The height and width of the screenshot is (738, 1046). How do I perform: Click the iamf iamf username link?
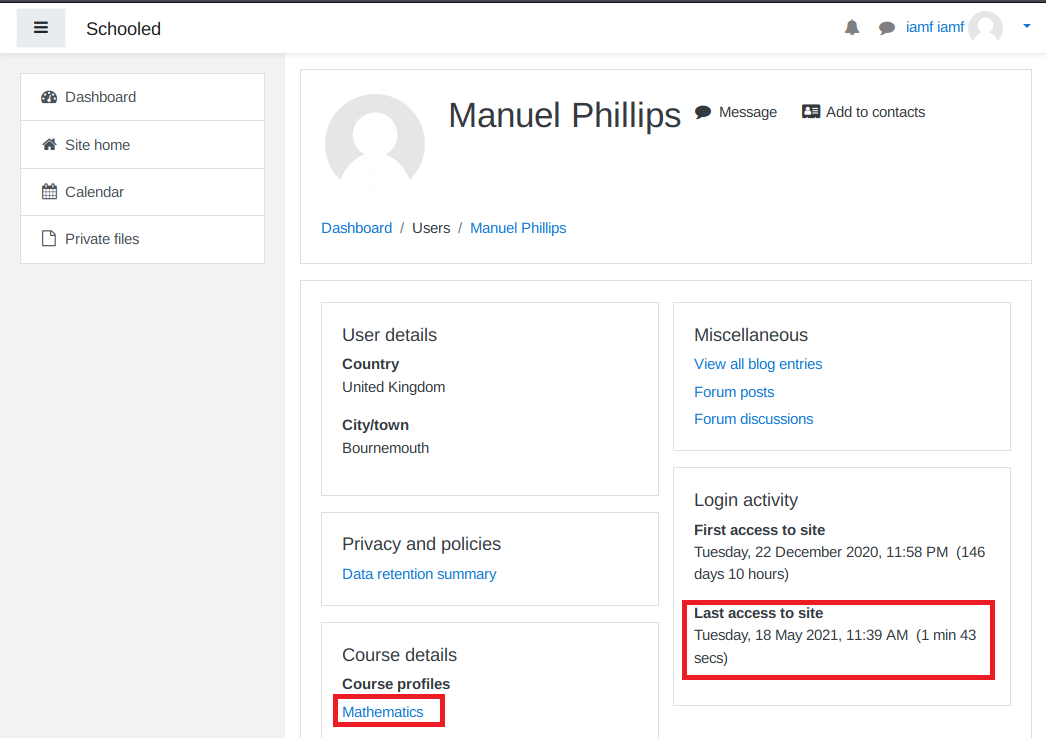point(934,28)
